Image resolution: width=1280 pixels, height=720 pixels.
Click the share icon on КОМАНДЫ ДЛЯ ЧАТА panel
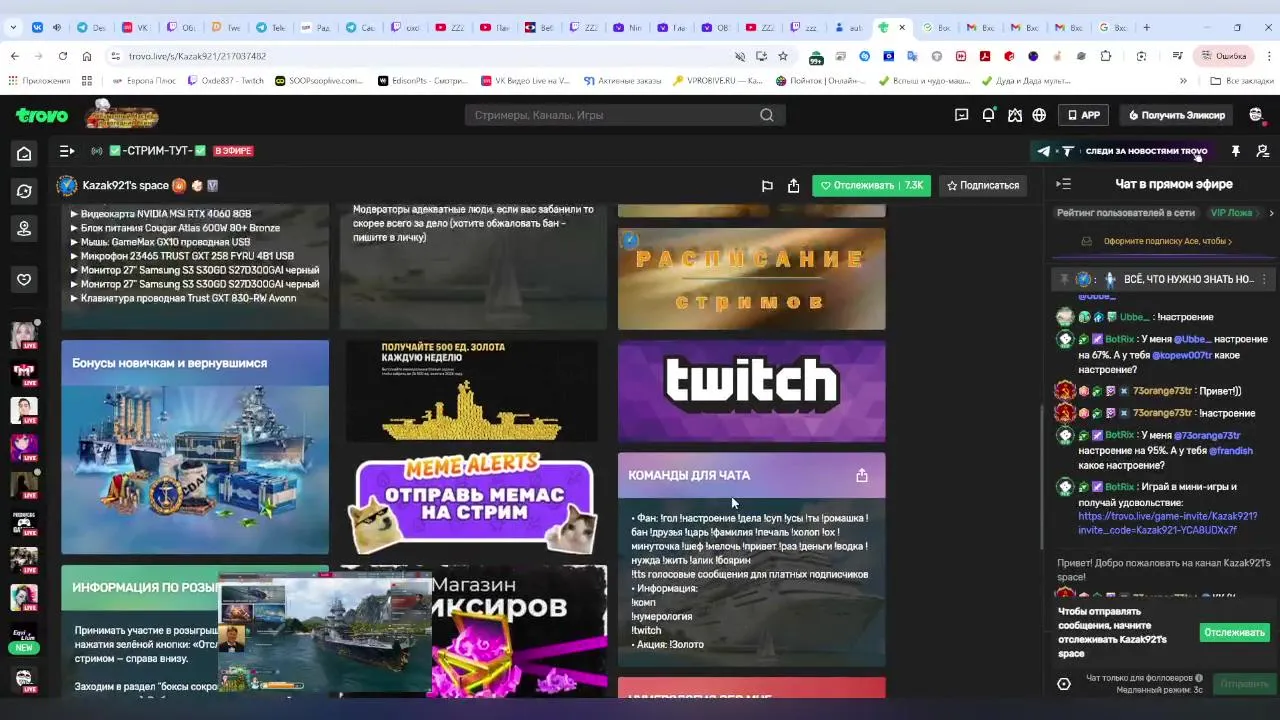[862, 476]
